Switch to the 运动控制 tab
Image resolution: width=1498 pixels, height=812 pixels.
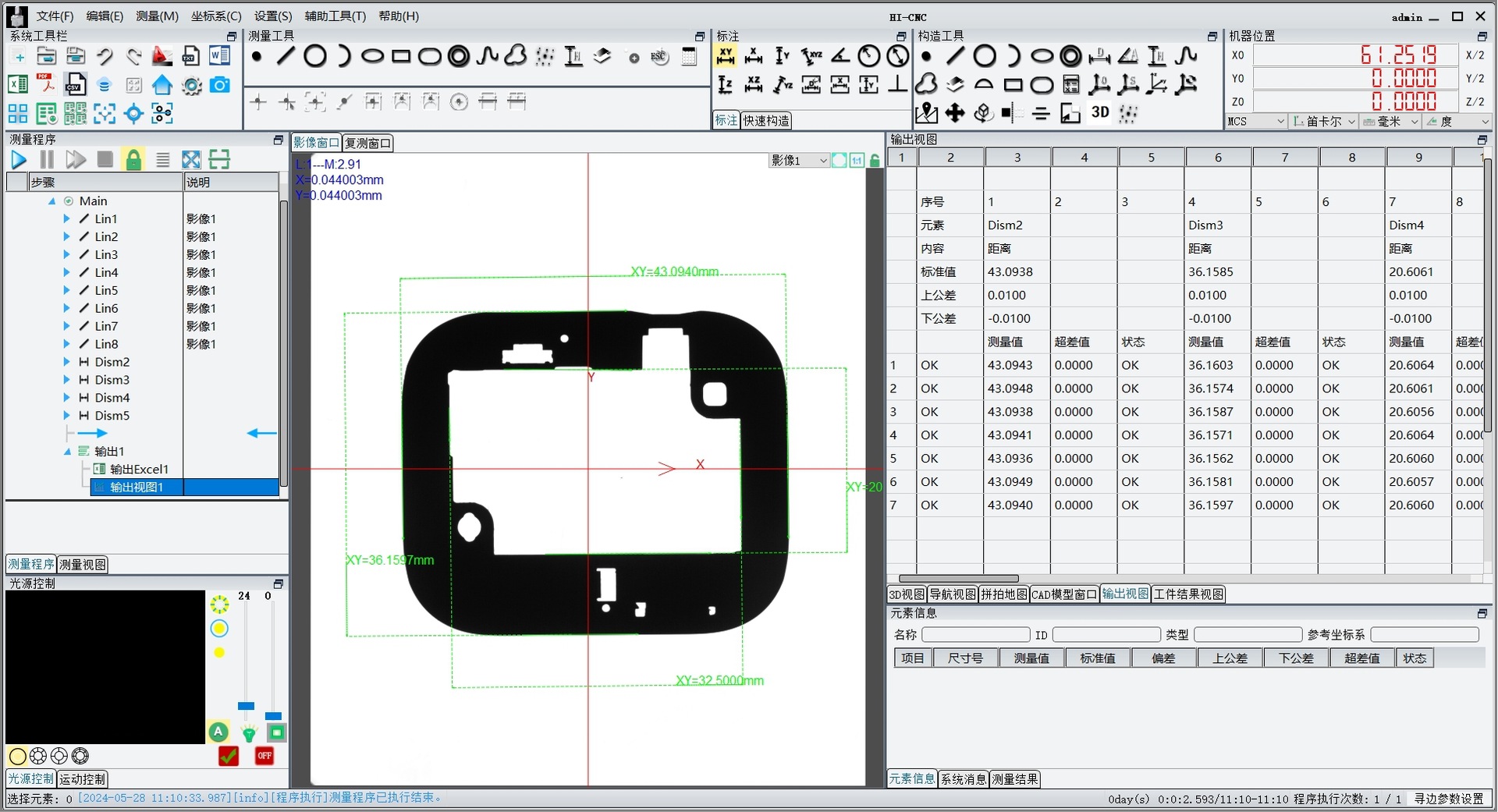(83, 778)
